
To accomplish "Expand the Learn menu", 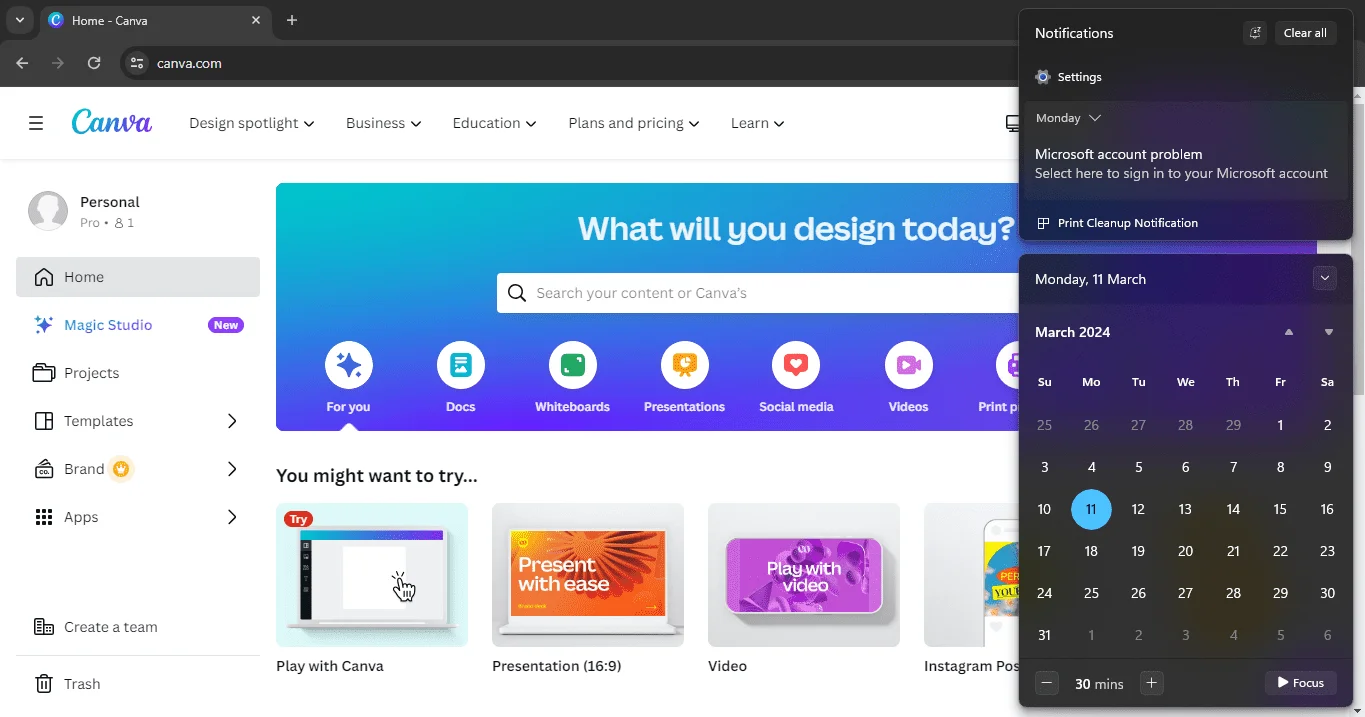I will [757, 123].
